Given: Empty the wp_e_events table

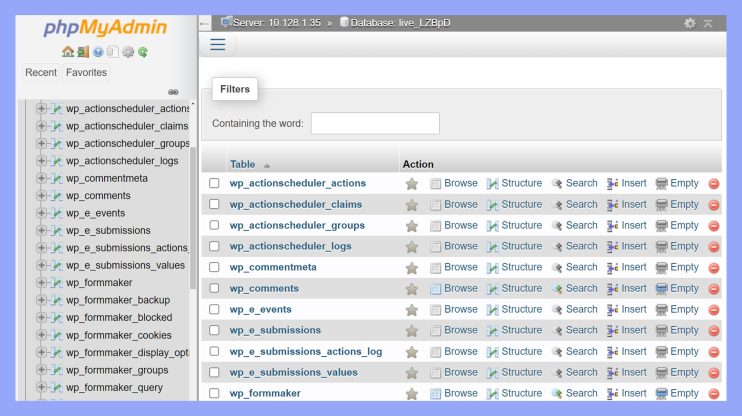Looking at the screenshot, I should [677, 309].
